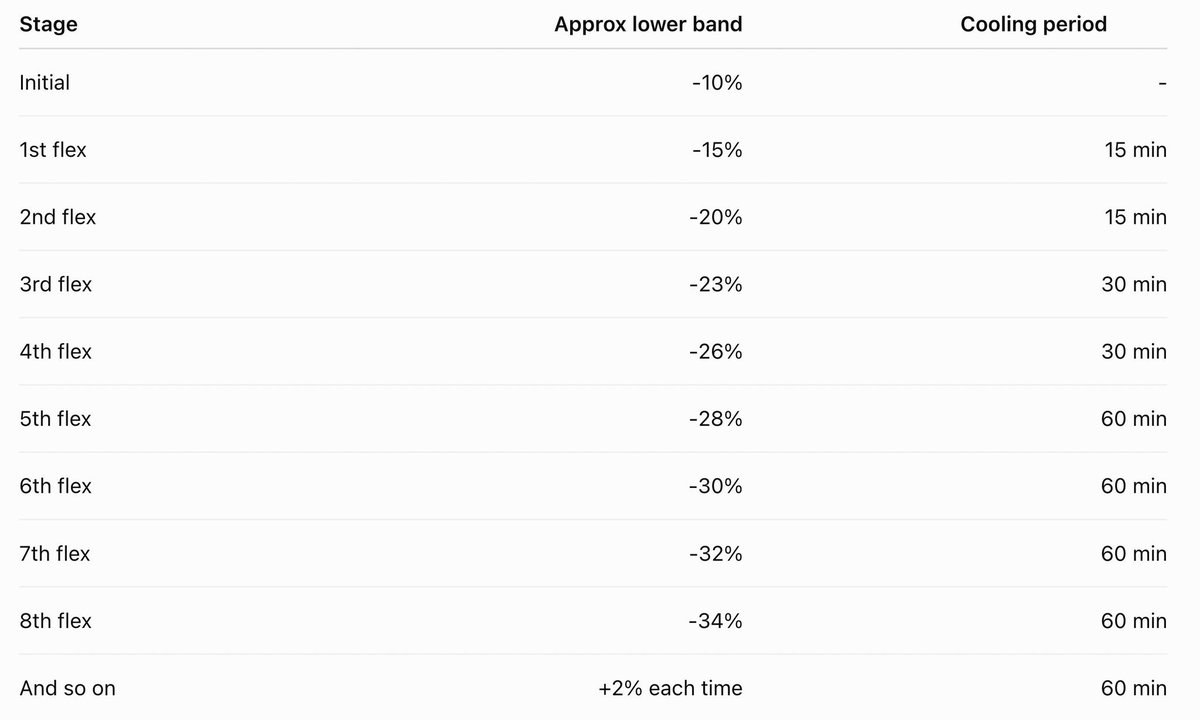Click the Approx lower band header
The width and height of the screenshot is (1200, 720).
pos(648,24)
